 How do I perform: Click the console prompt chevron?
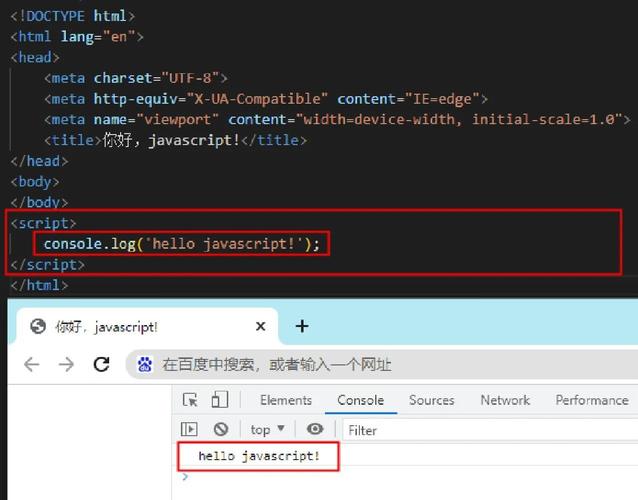click(185, 476)
